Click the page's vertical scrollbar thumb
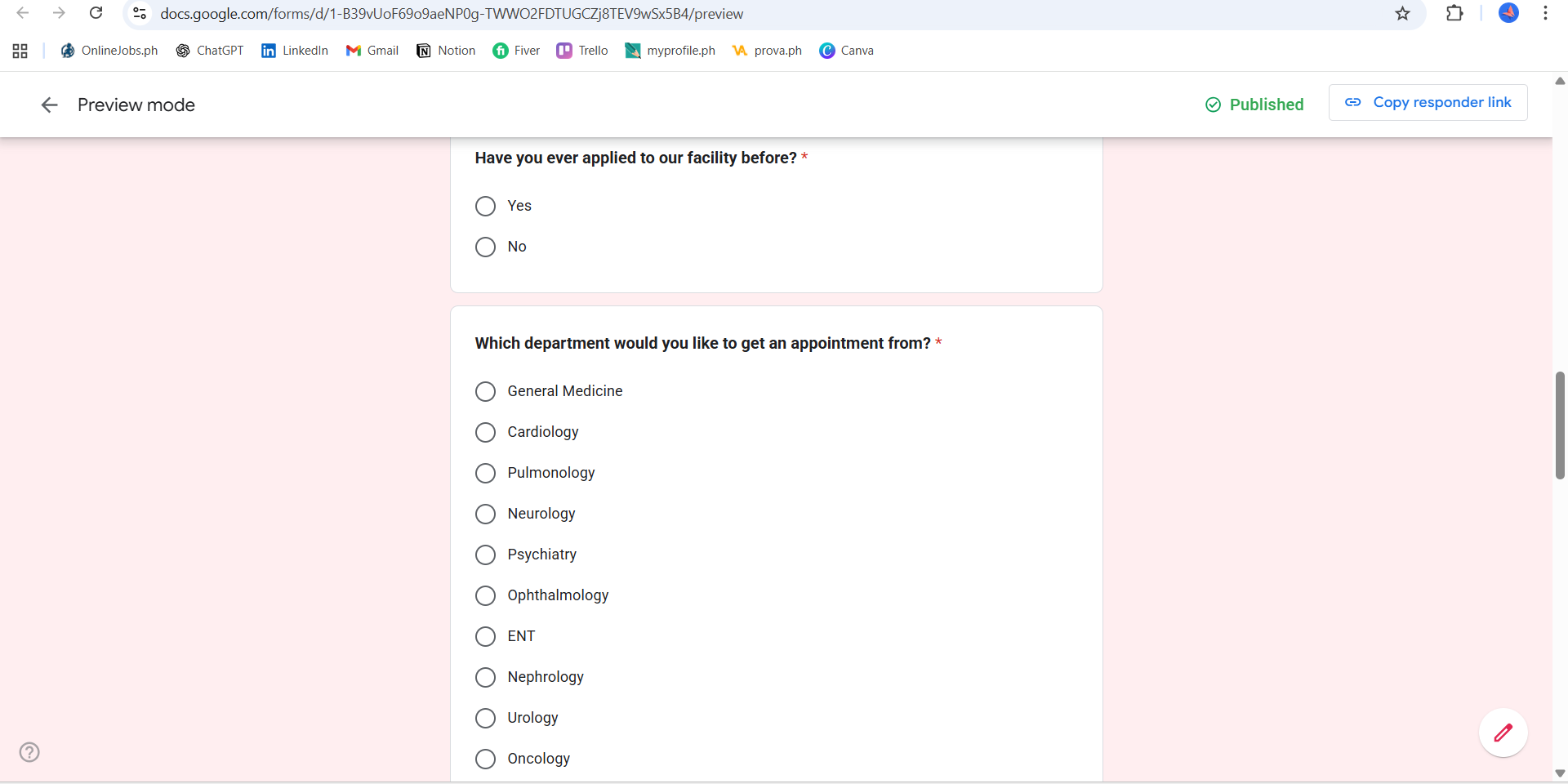 click(x=1560, y=425)
